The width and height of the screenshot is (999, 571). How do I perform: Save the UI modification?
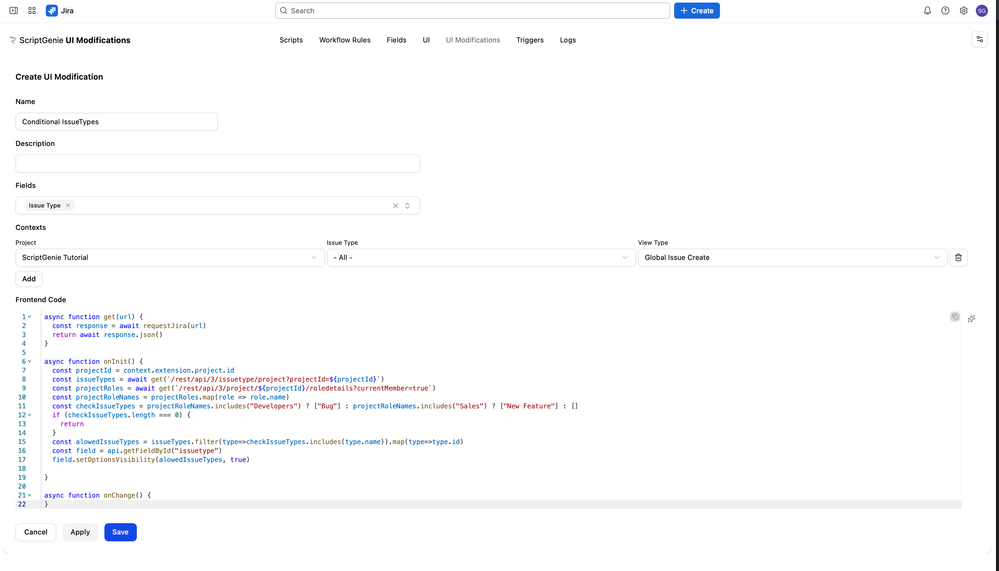[120, 532]
